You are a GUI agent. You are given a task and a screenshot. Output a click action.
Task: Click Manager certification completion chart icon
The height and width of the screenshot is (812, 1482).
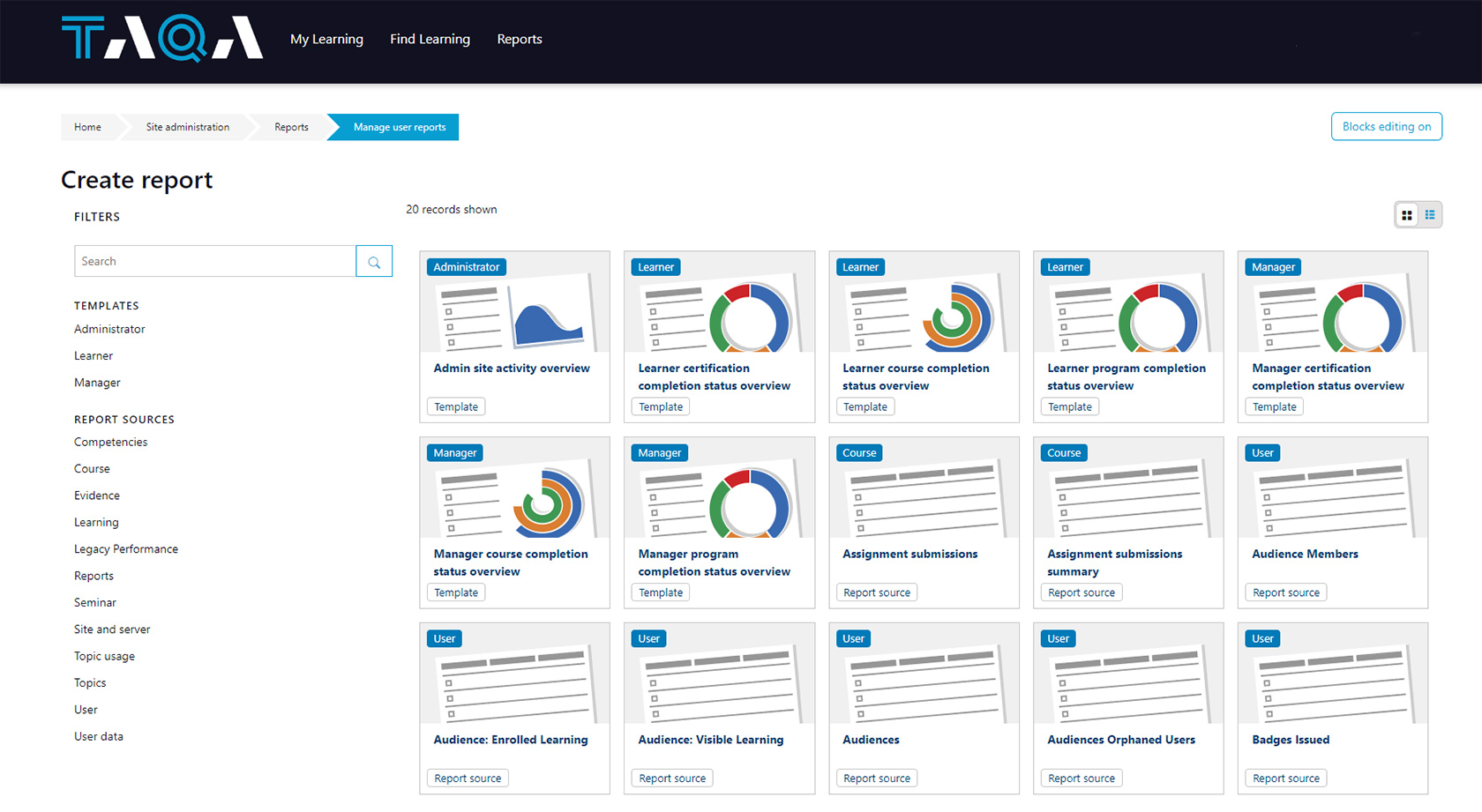coord(1363,317)
